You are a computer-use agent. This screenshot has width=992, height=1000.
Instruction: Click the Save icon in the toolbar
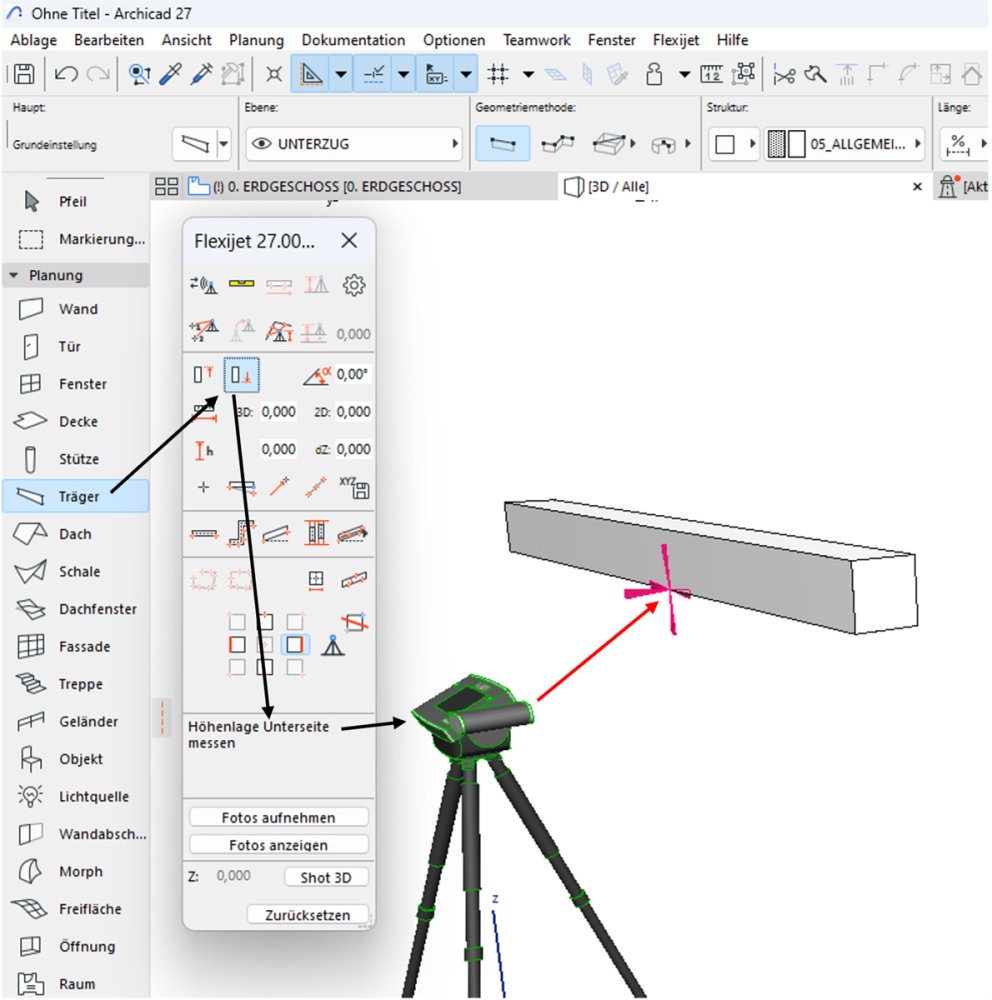(24, 74)
